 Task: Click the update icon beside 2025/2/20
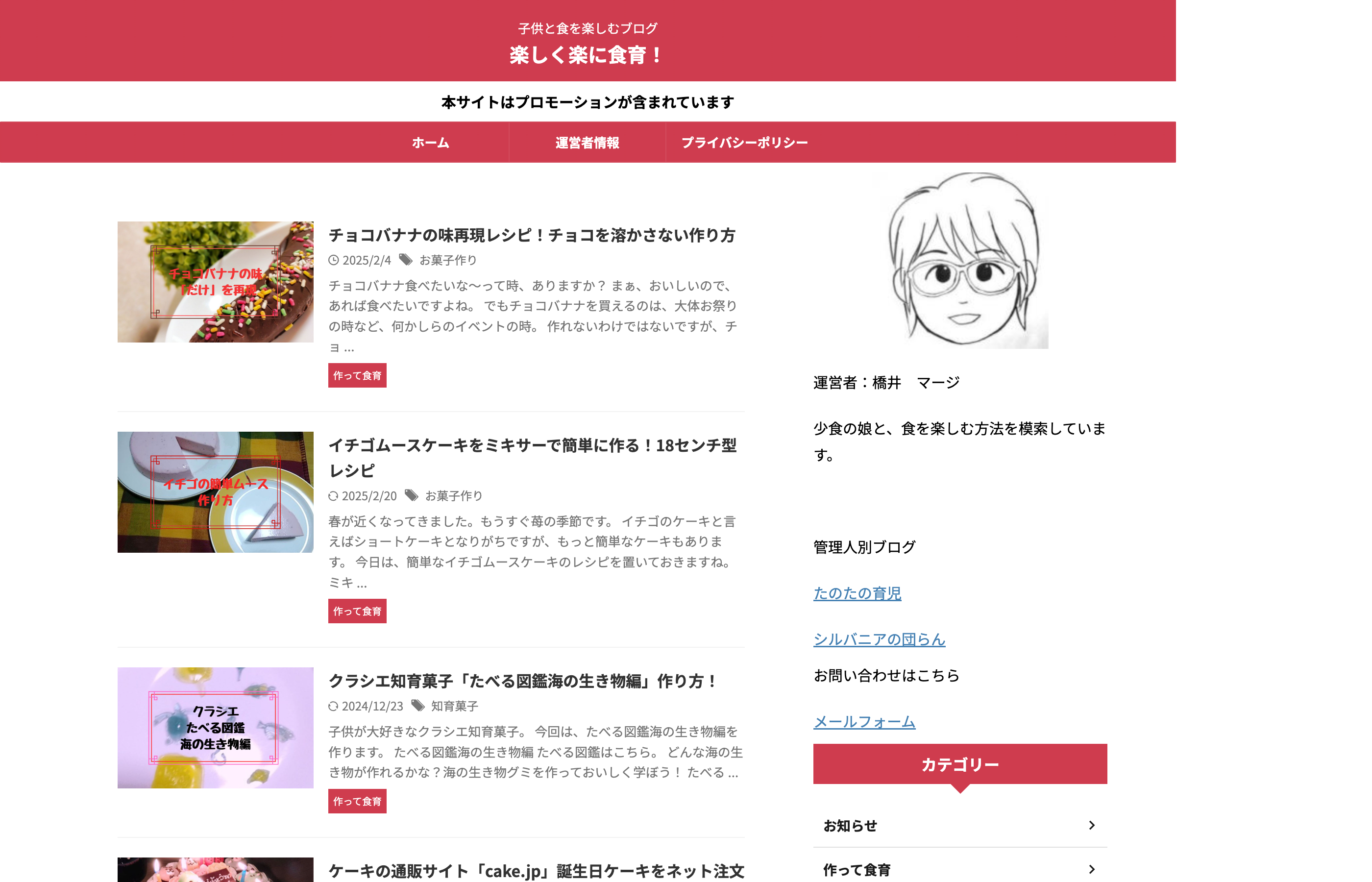click(333, 496)
